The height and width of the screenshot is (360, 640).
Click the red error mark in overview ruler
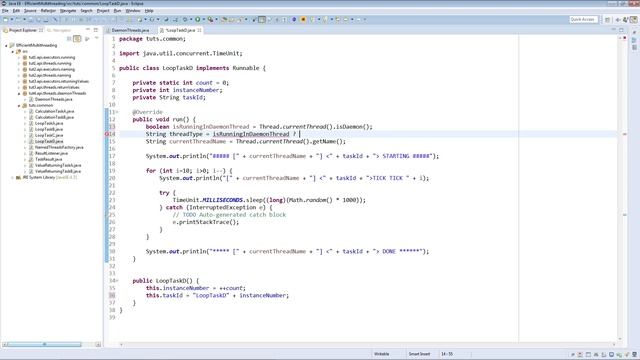point(624,134)
